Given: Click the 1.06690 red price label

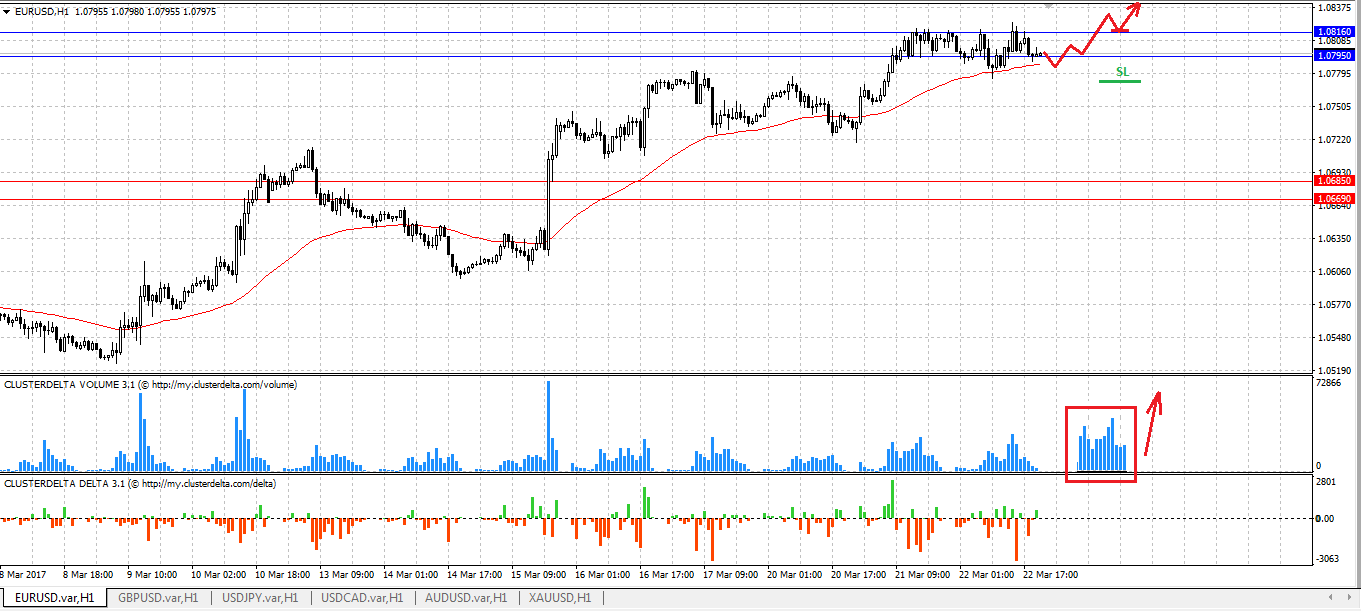Looking at the screenshot, I should point(1336,200).
